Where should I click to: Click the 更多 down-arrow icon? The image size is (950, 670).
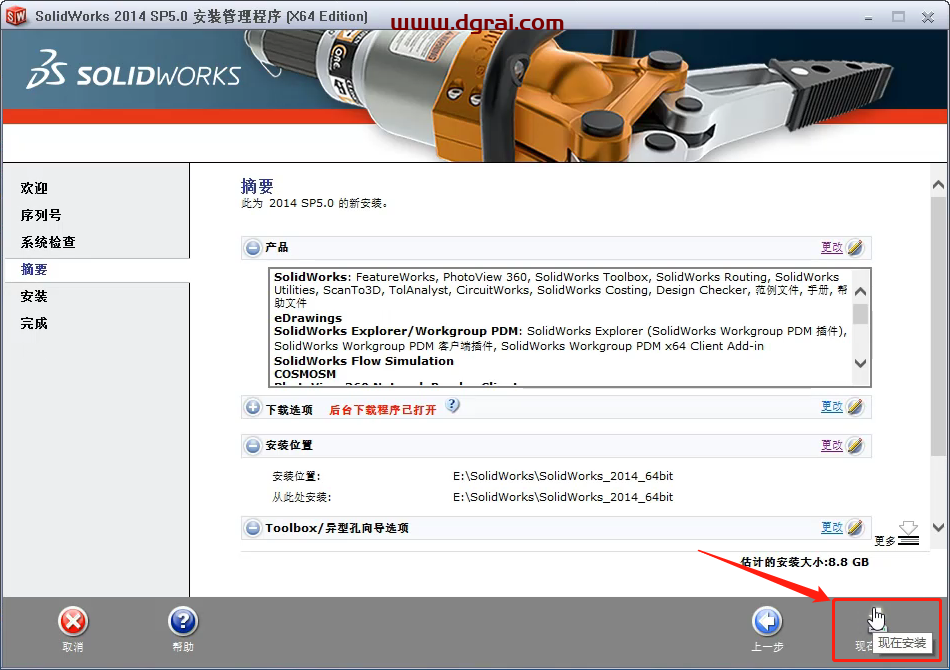coord(908,533)
